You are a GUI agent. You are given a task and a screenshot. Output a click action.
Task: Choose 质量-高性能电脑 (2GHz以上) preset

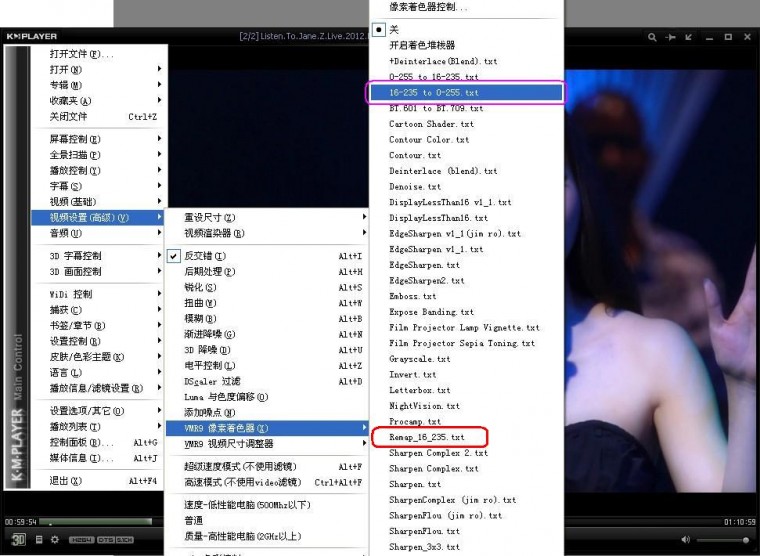[267, 536]
